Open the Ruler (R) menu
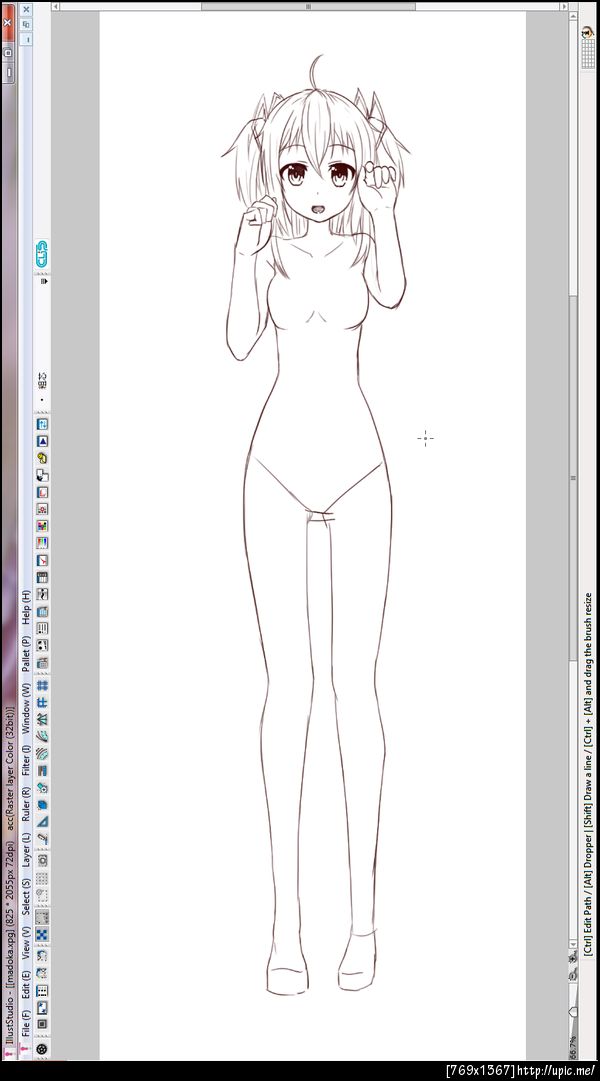The height and width of the screenshot is (1081, 600). coord(26,804)
